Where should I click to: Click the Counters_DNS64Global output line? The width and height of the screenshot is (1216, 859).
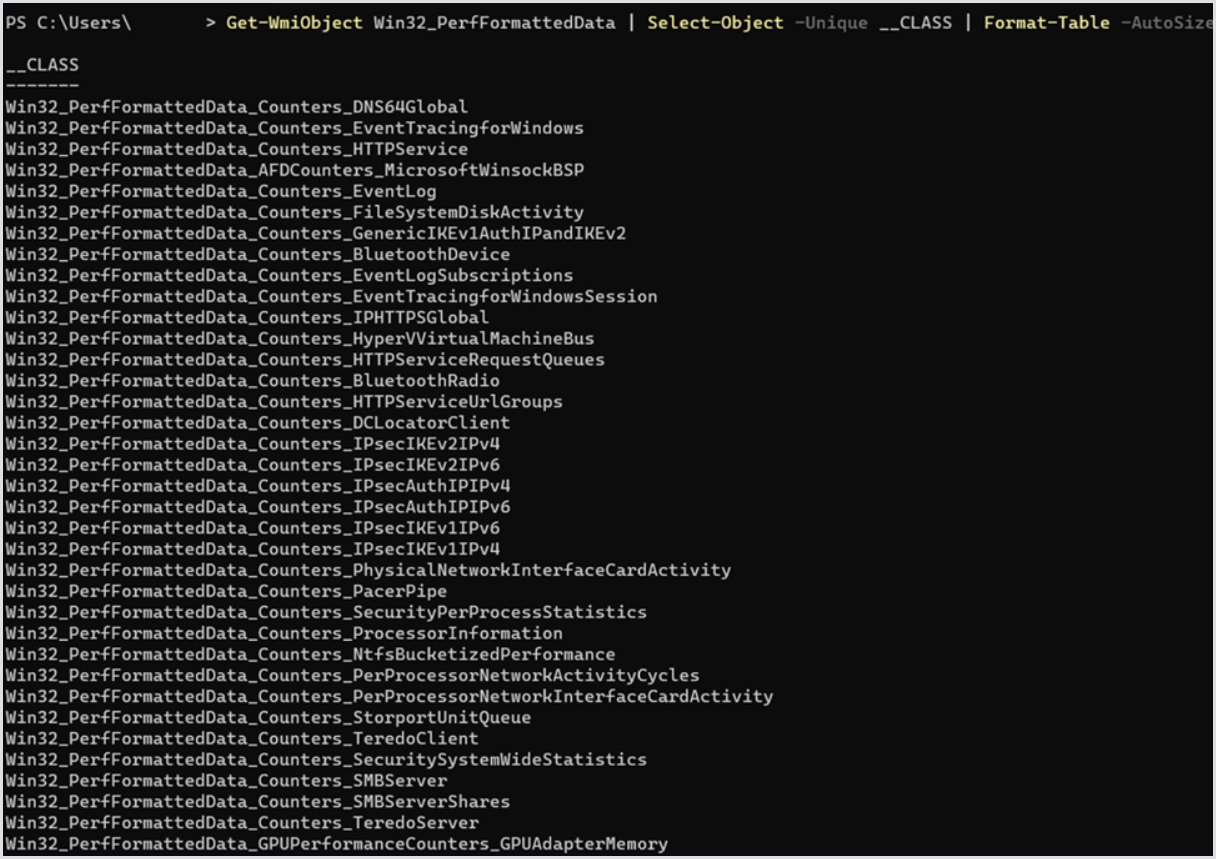pos(236,107)
